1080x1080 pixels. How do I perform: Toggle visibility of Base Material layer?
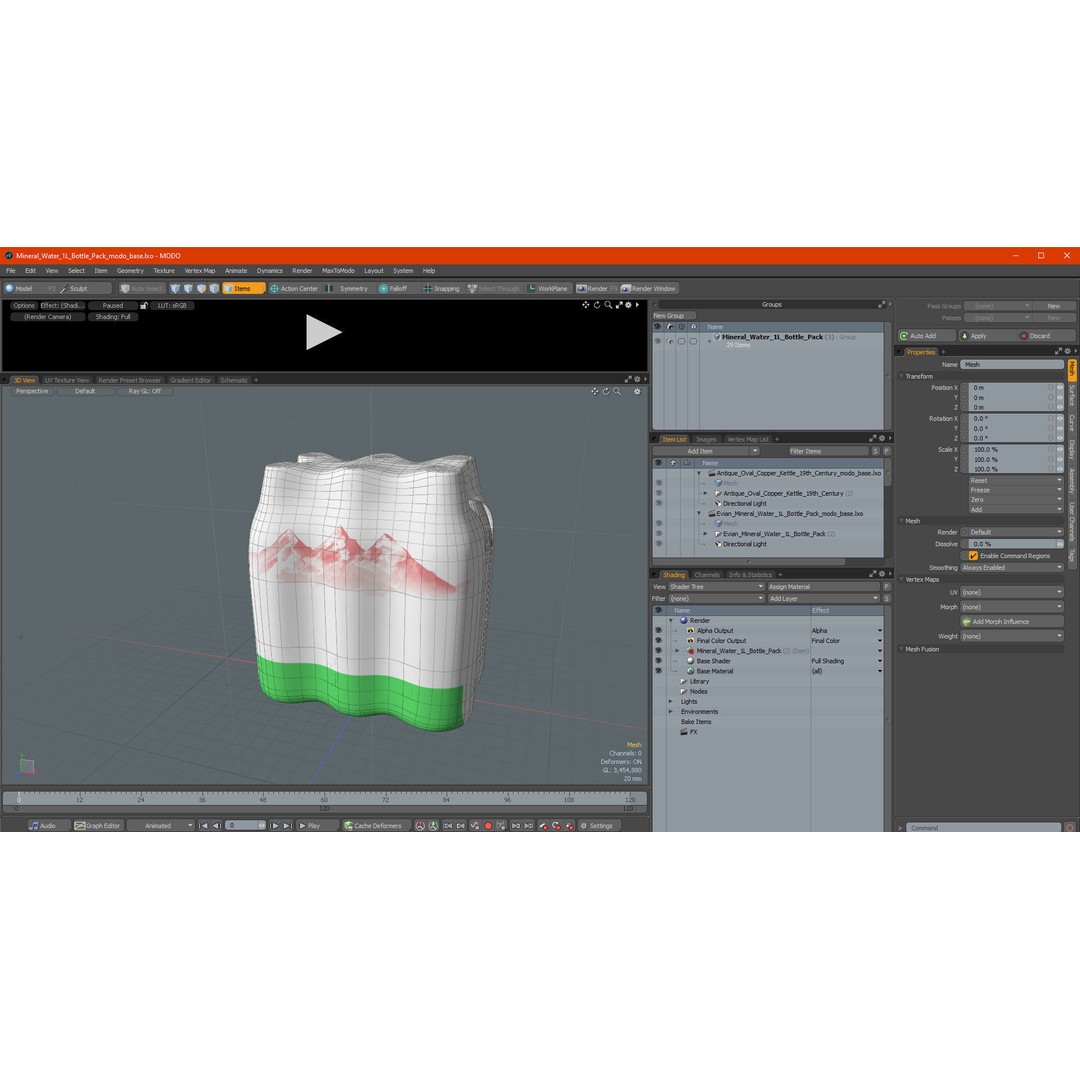click(x=658, y=671)
